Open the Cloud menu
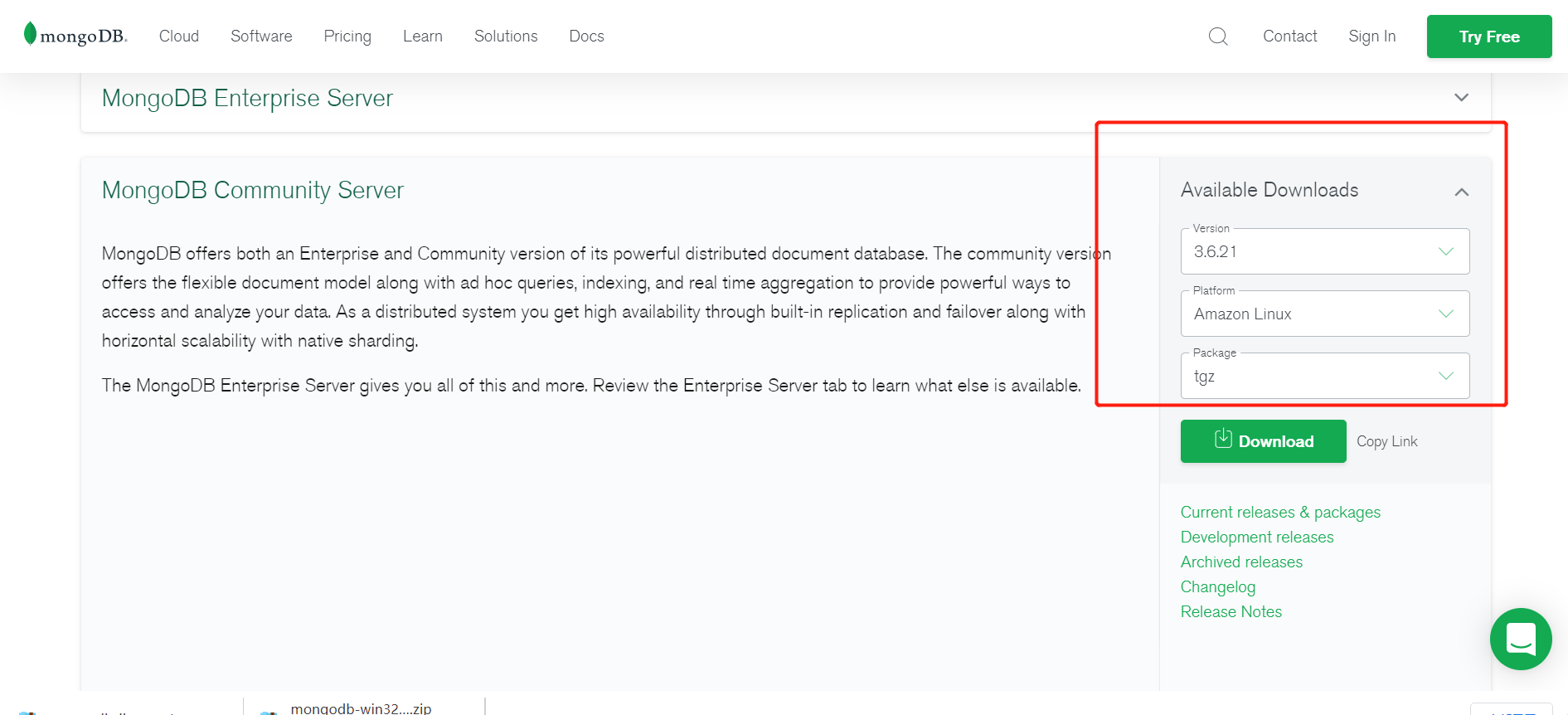Viewport: 1568px width, 715px height. pyautogui.click(x=179, y=36)
